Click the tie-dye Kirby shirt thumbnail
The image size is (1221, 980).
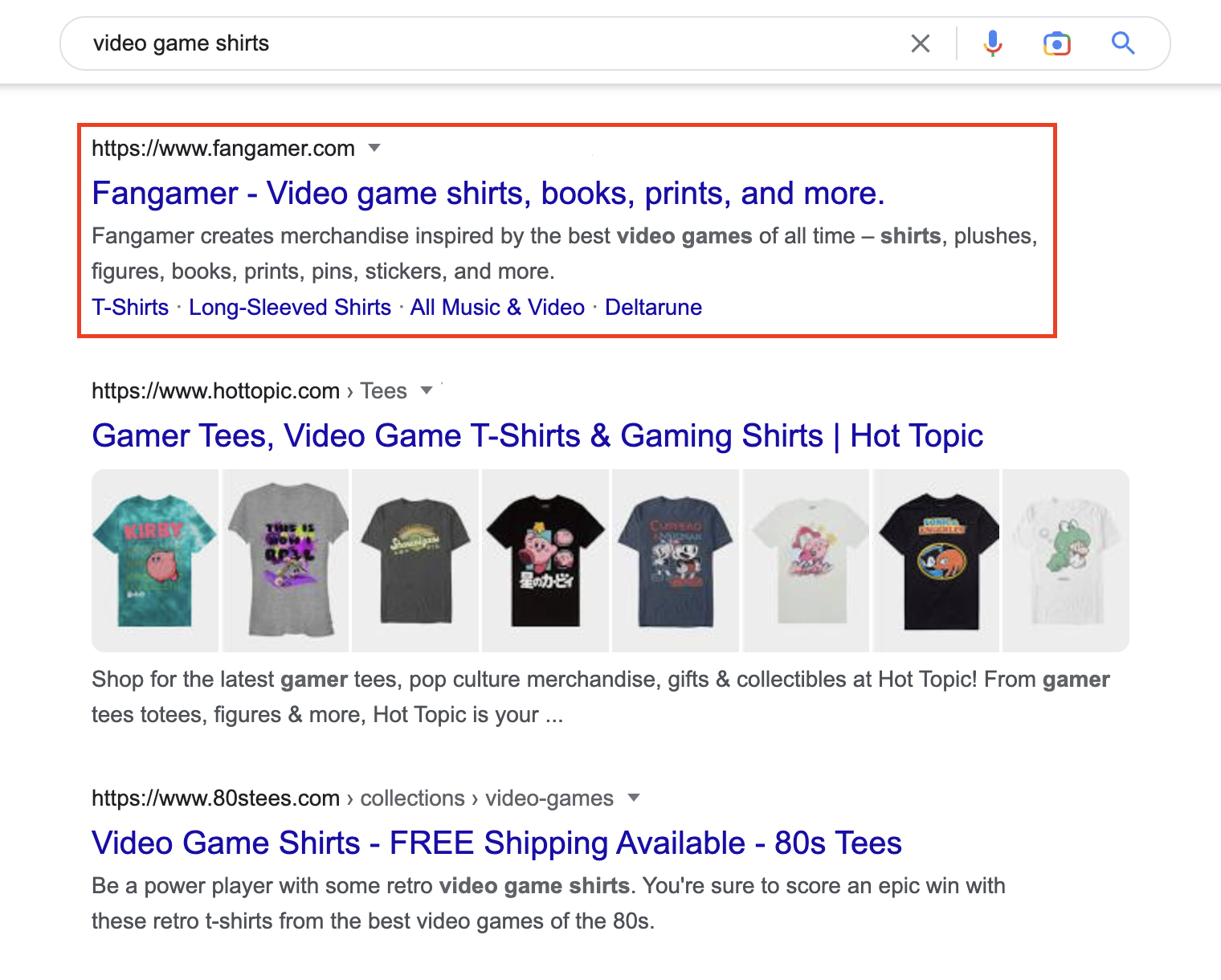(x=154, y=560)
